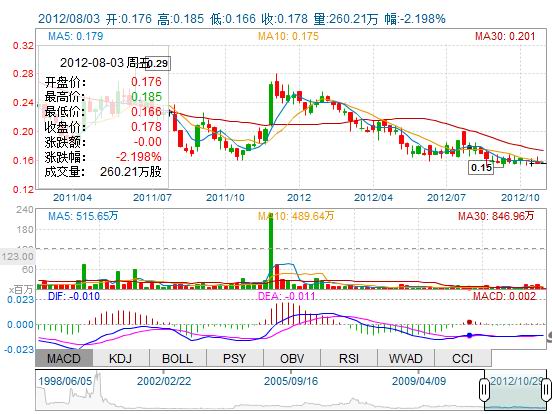
Task: Switch to the KDJ indicator tab
Action: 121,358
